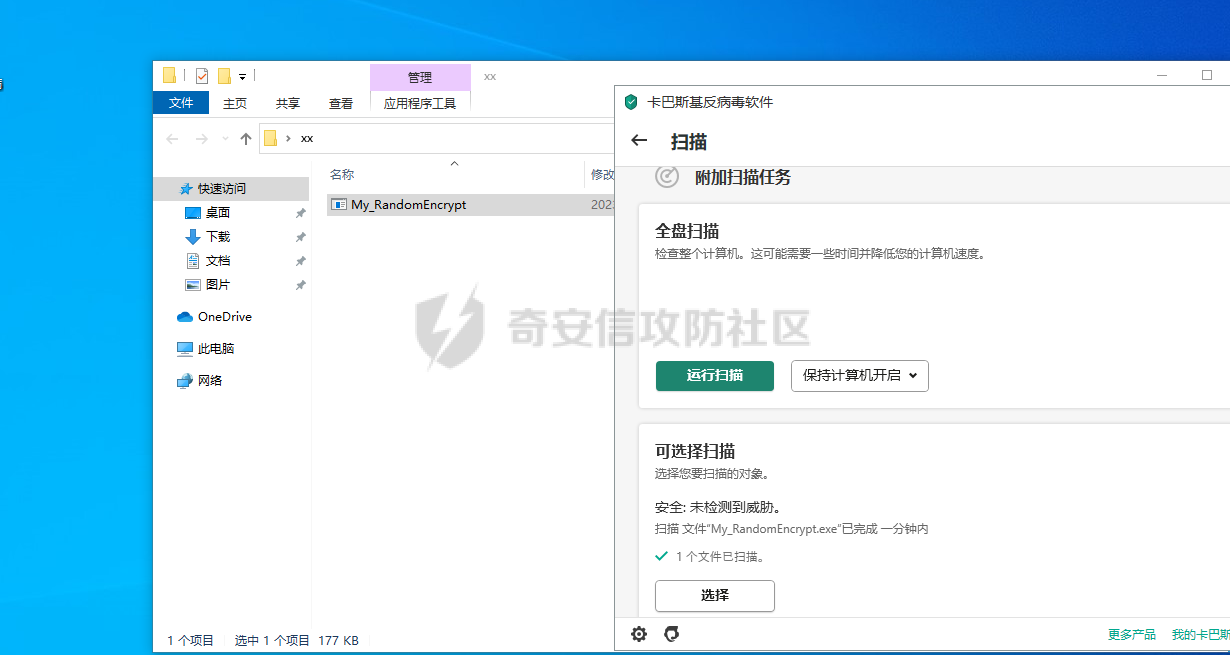This screenshot has width=1230, height=655.
Task: Open the 应用程序工具 ribbon tab
Action: [x=420, y=103]
